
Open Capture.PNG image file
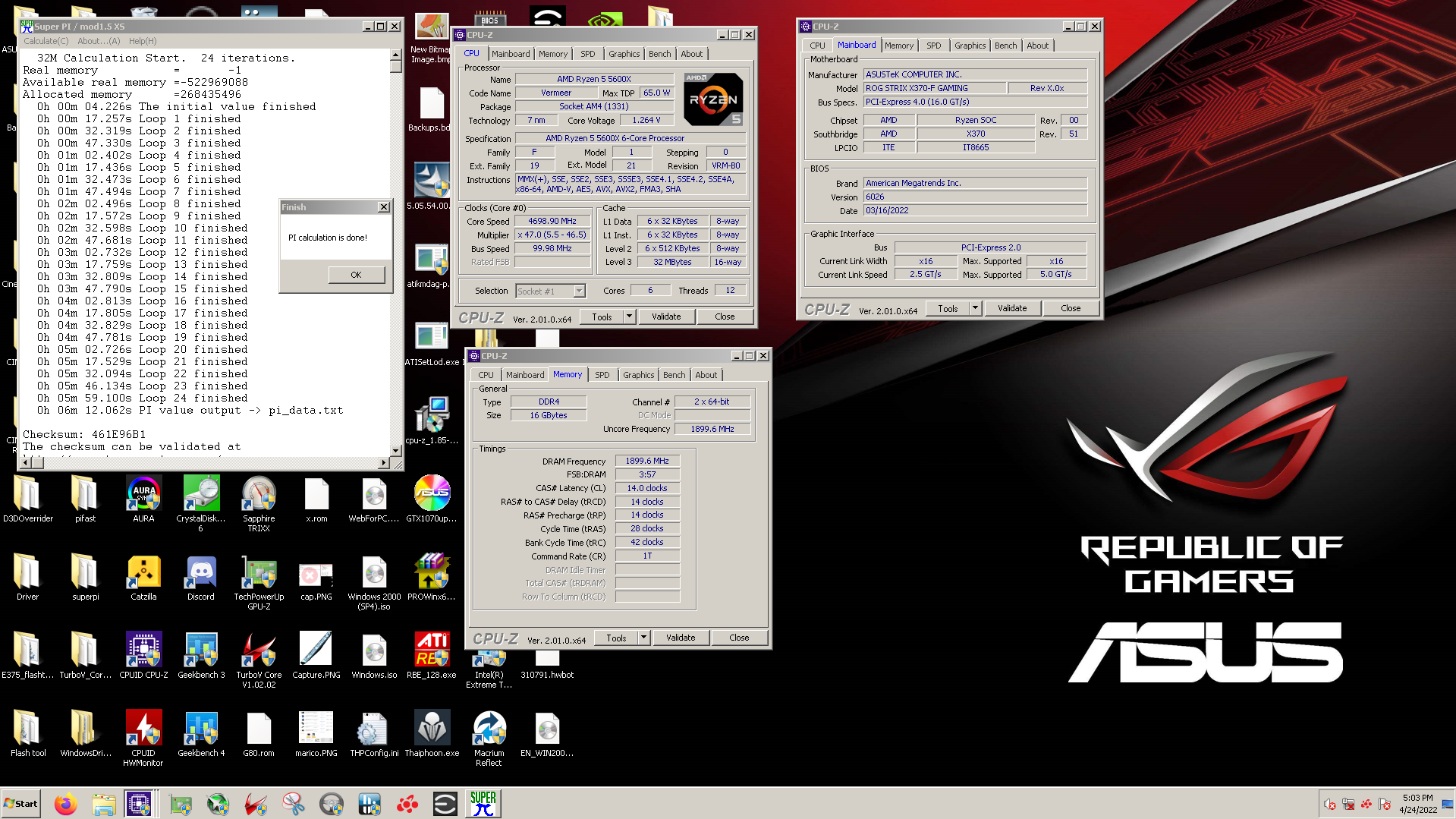click(x=316, y=656)
